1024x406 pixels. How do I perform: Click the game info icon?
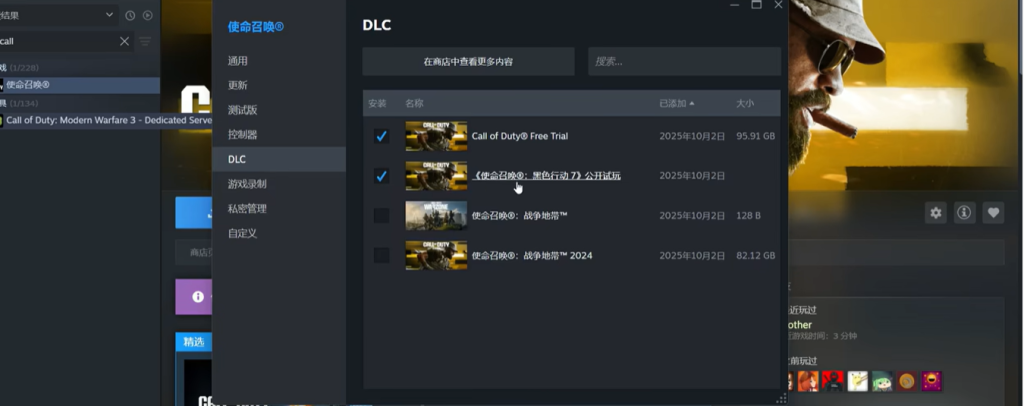point(964,212)
